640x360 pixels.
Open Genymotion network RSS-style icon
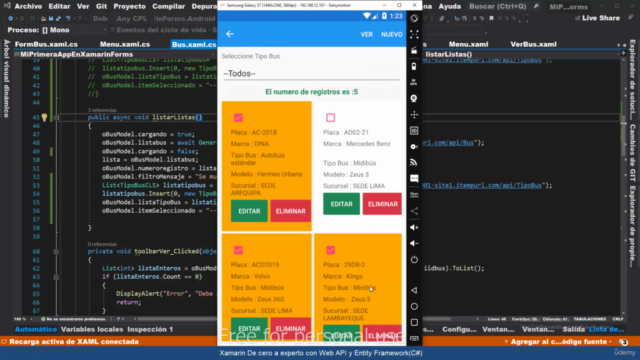click(414, 162)
